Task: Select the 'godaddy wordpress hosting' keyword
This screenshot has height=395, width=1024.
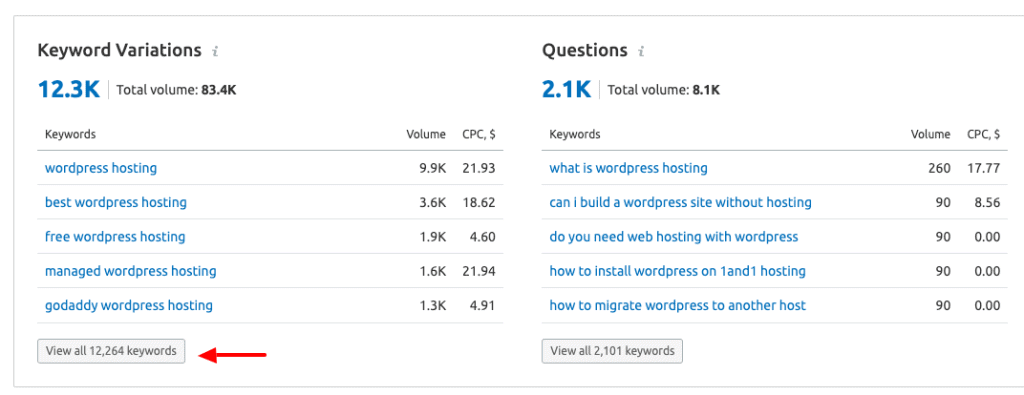Action: [x=129, y=305]
